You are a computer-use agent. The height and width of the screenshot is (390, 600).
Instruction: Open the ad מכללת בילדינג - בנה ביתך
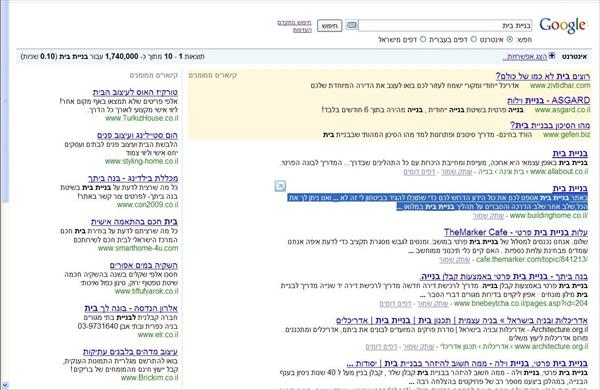133,178
